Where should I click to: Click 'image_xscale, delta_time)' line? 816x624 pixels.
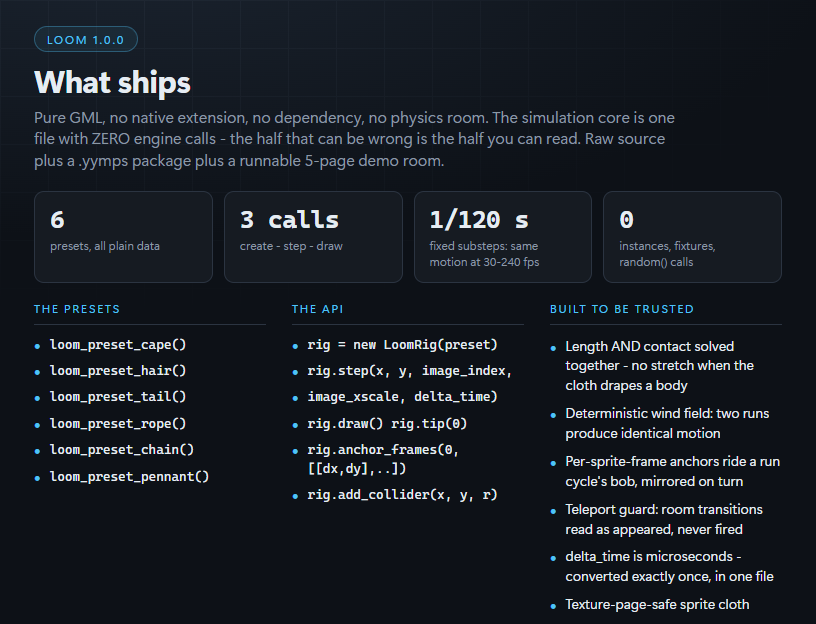point(402,397)
